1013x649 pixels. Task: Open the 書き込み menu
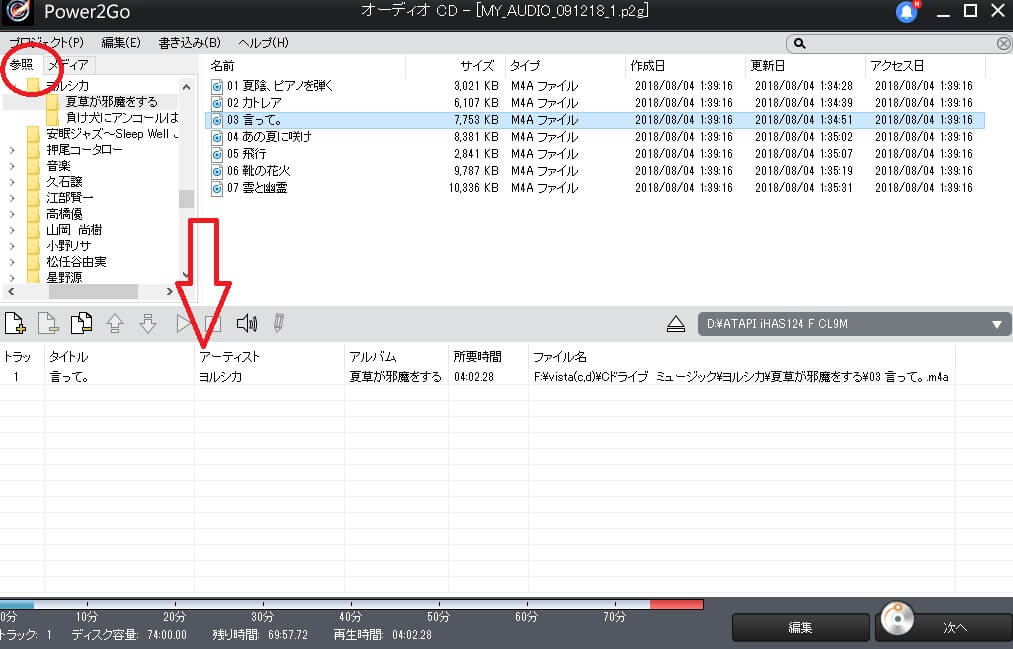click(190, 42)
